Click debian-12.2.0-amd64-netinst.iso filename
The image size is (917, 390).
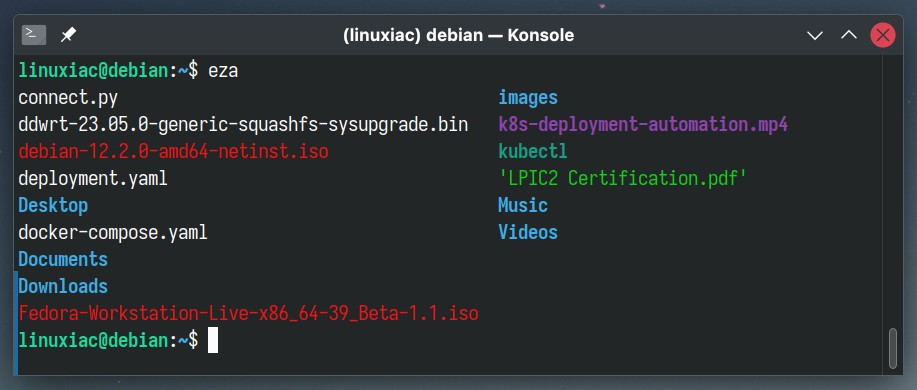tap(174, 151)
